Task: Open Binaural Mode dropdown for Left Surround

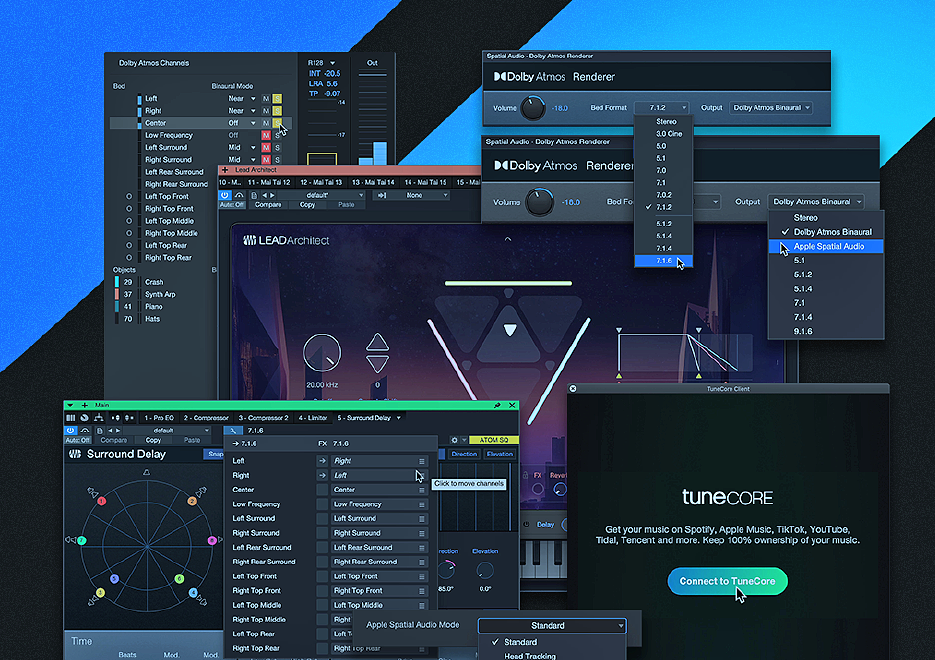Action: coord(242,147)
